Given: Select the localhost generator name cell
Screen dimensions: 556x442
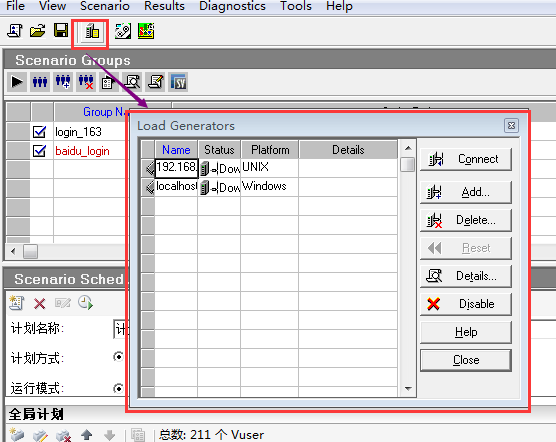Looking at the screenshot, I should 176,187.
